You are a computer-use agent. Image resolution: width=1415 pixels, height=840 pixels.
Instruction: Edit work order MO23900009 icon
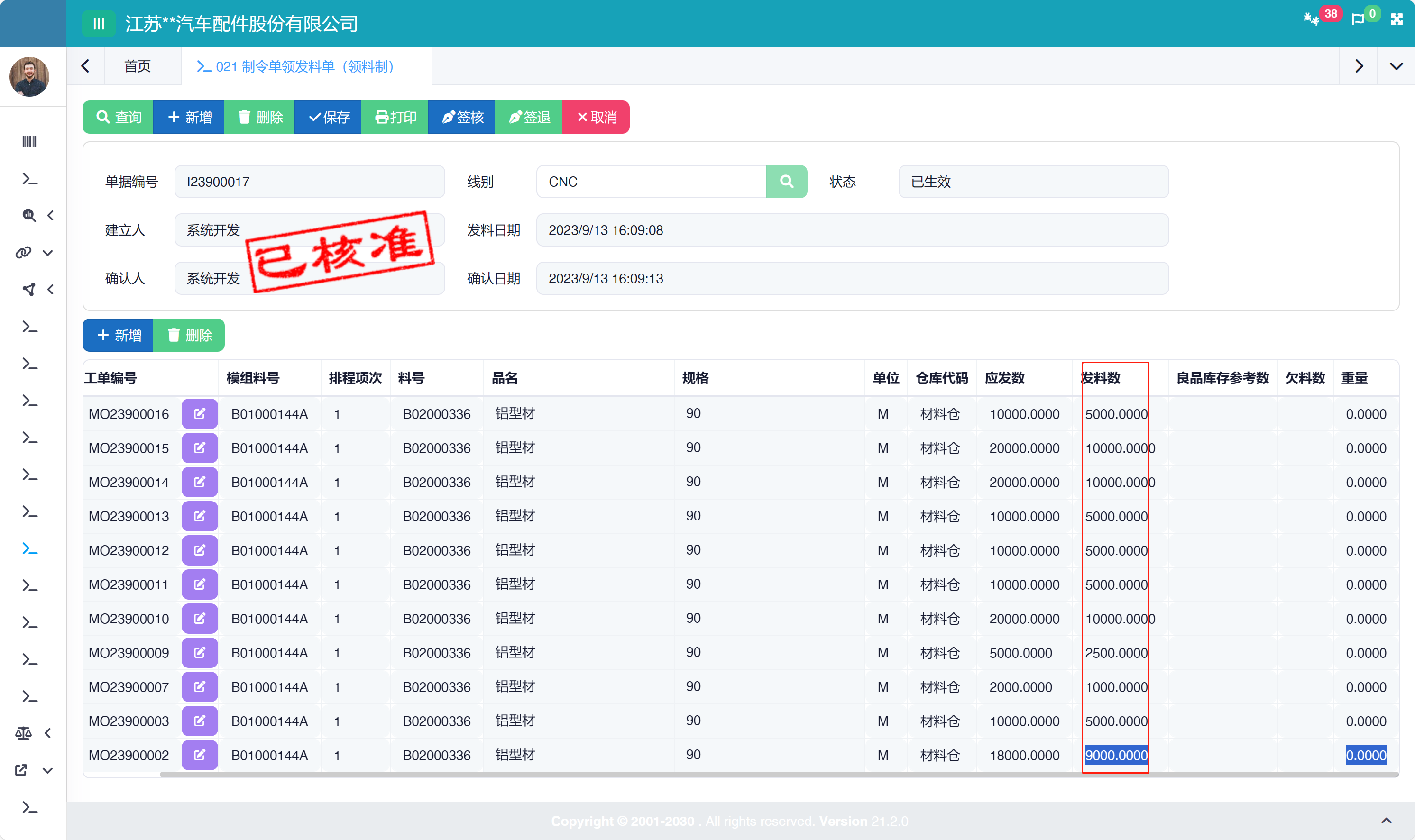tap(199, 653)
